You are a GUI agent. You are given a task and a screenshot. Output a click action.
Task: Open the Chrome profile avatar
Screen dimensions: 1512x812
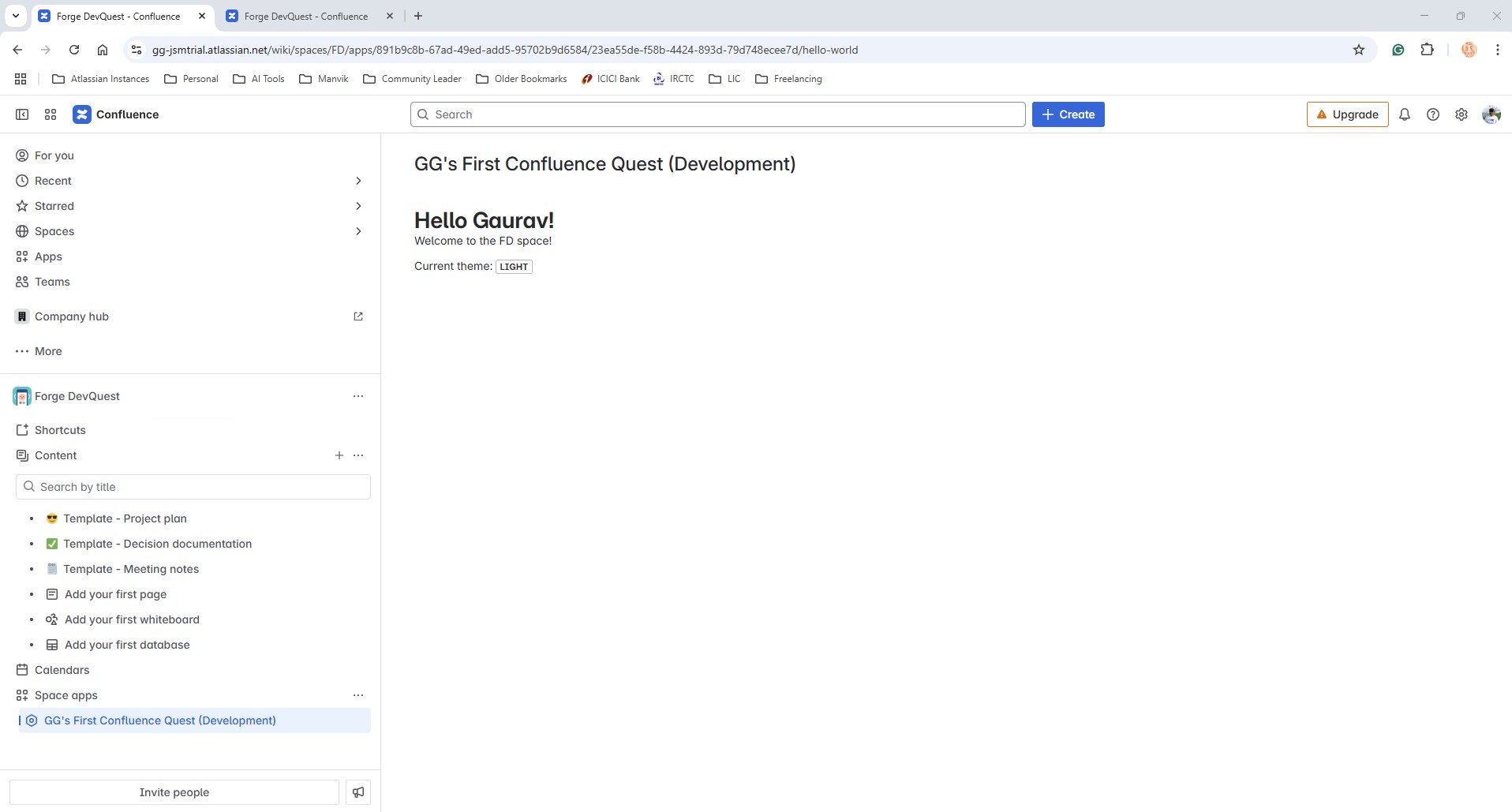1469,50
